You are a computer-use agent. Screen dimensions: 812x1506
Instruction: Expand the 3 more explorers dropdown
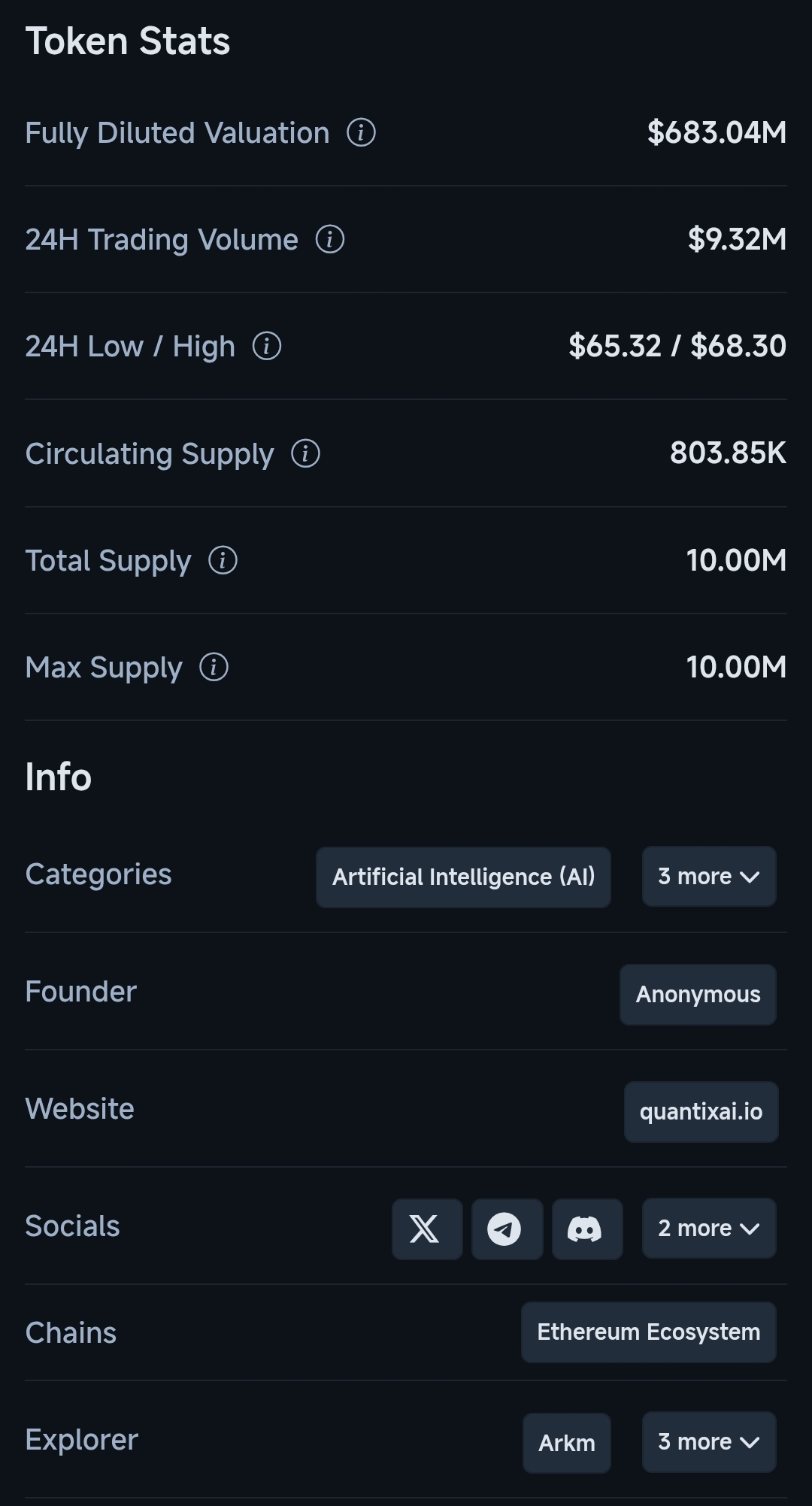coord(708,1442)
